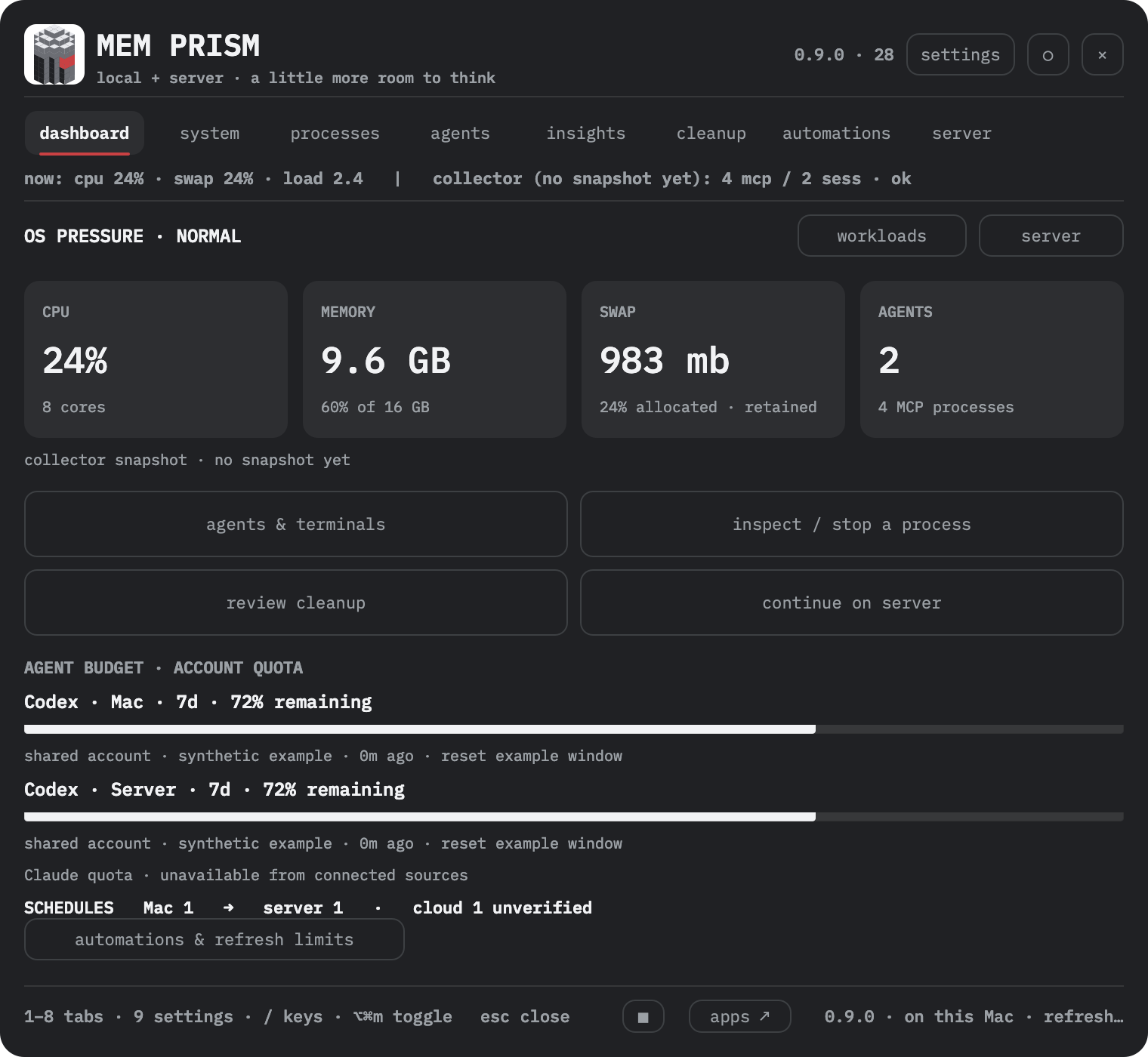
Task: Click the square stop icon in the footer
Action: [x=643, y=1016]
